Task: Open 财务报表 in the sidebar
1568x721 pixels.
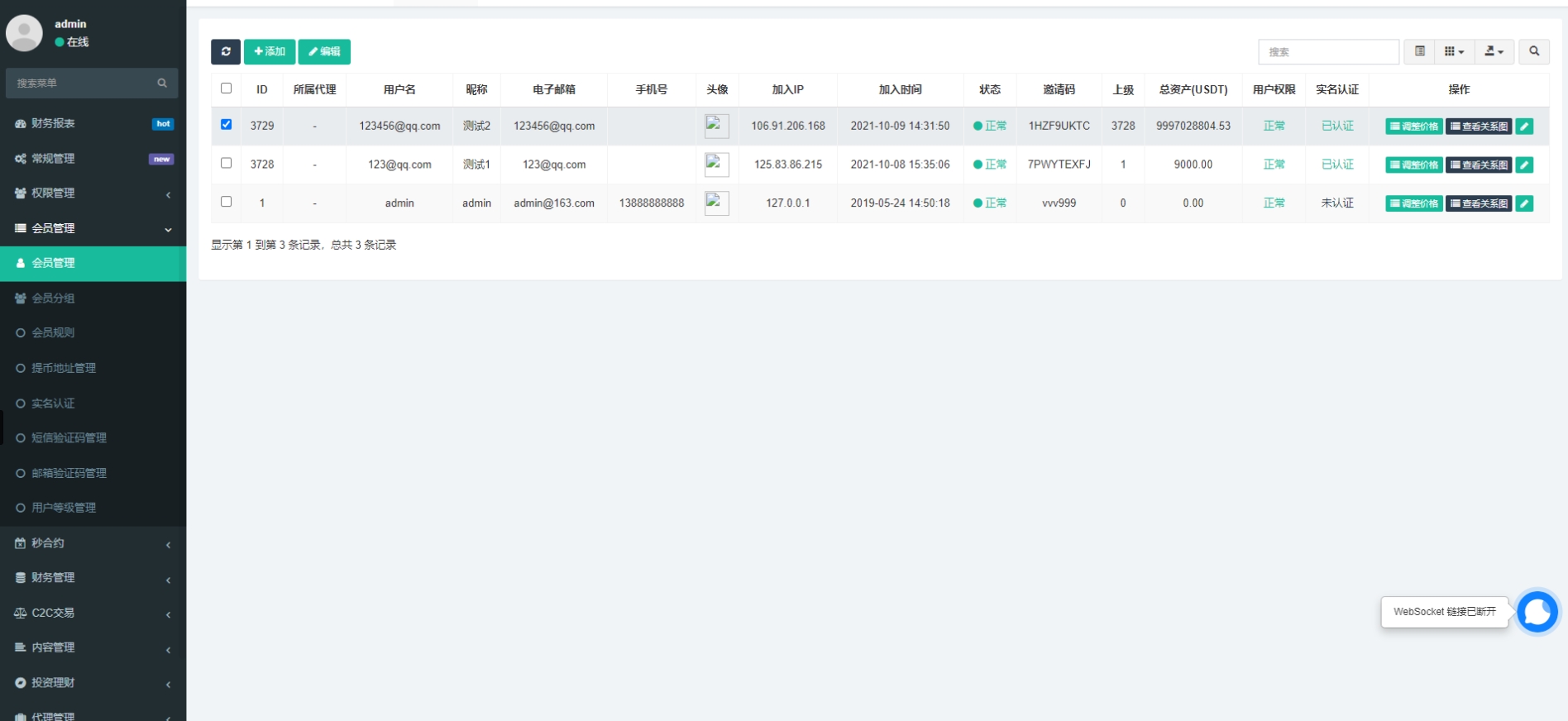Action: coord(53,123)
